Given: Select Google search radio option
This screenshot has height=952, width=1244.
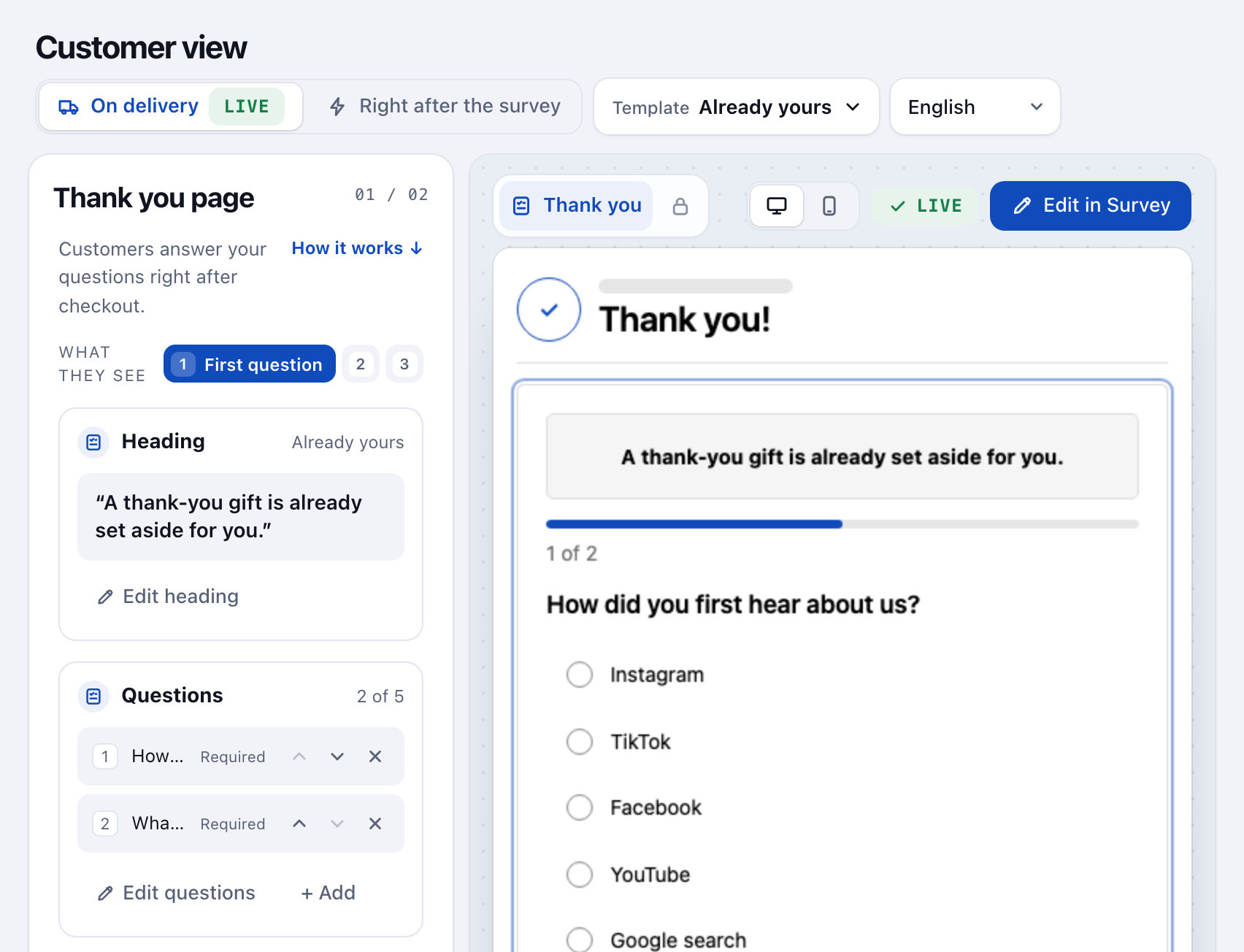Looking at the screenshot, I should (x=580, y=940).
